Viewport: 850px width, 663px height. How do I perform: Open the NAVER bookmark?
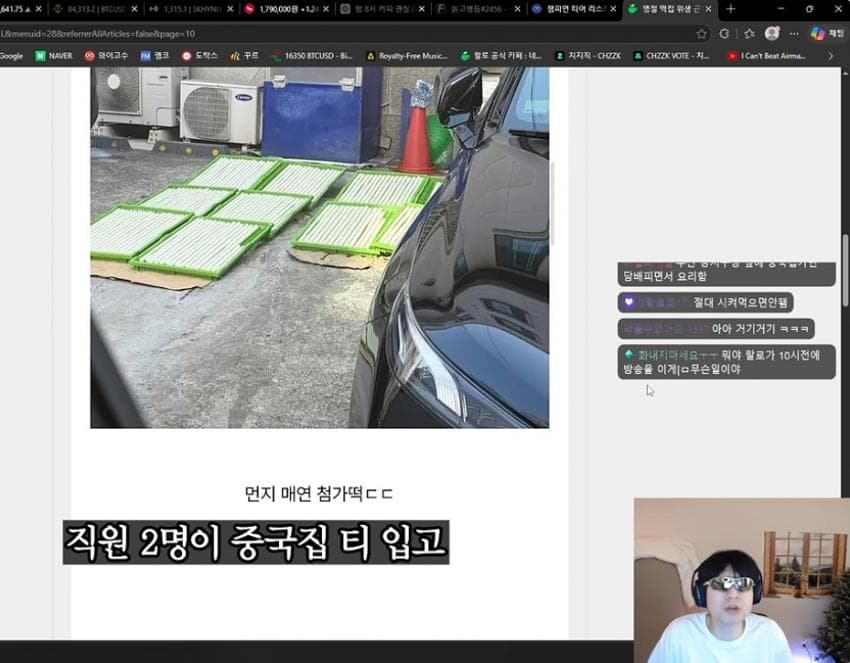coord(54,56)
